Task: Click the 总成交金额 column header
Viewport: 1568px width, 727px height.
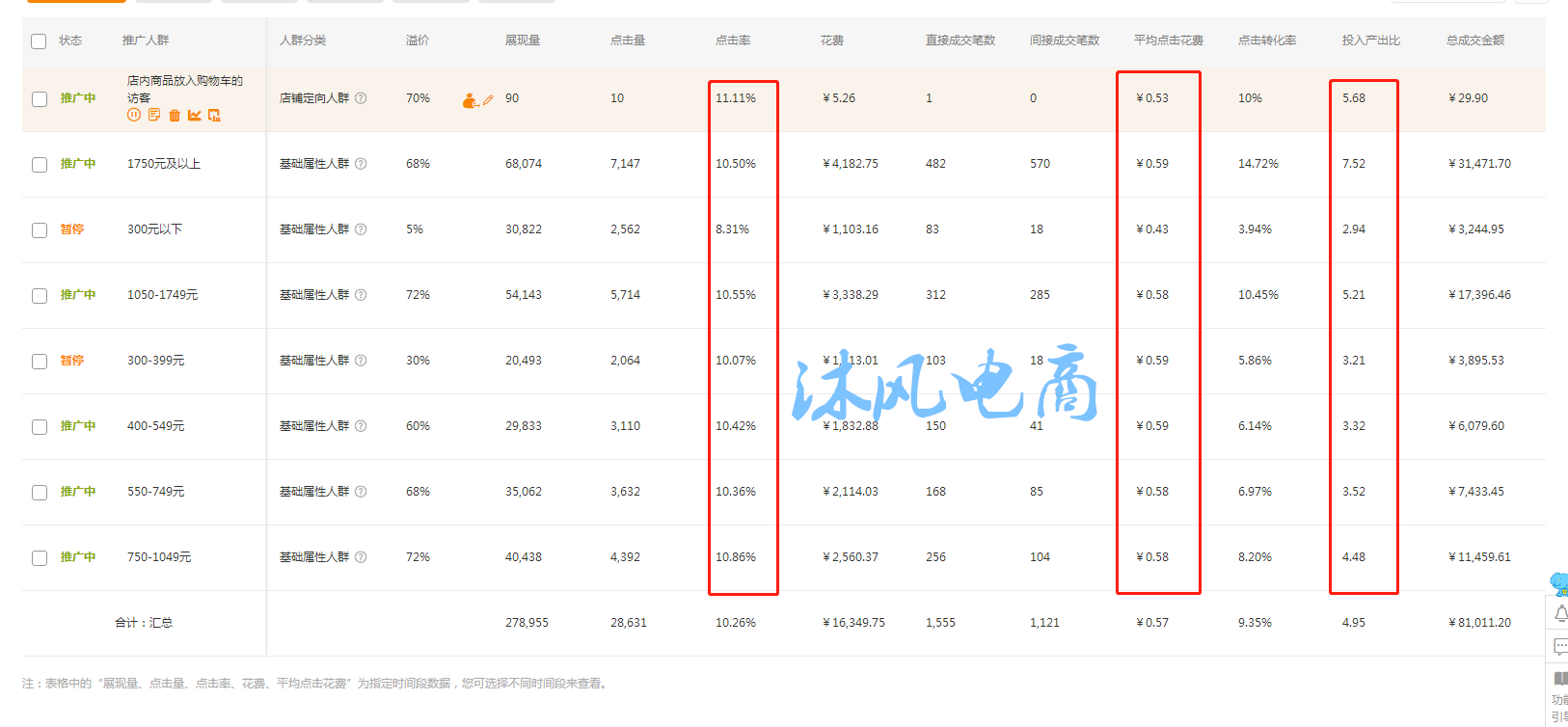Action: point(1475,40)
